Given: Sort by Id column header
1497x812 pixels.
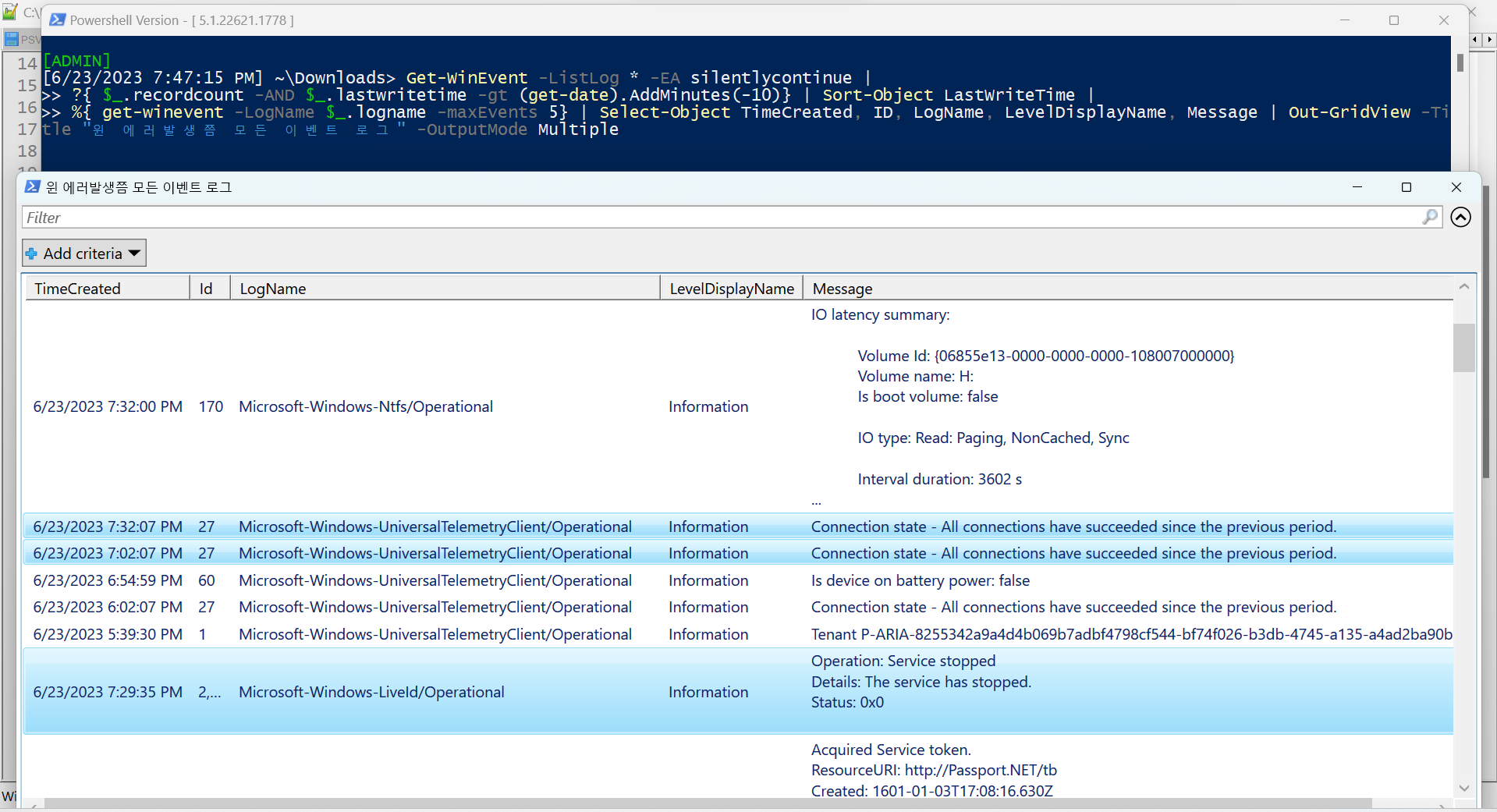Looking at the screenshot, I should click(210, 289).
